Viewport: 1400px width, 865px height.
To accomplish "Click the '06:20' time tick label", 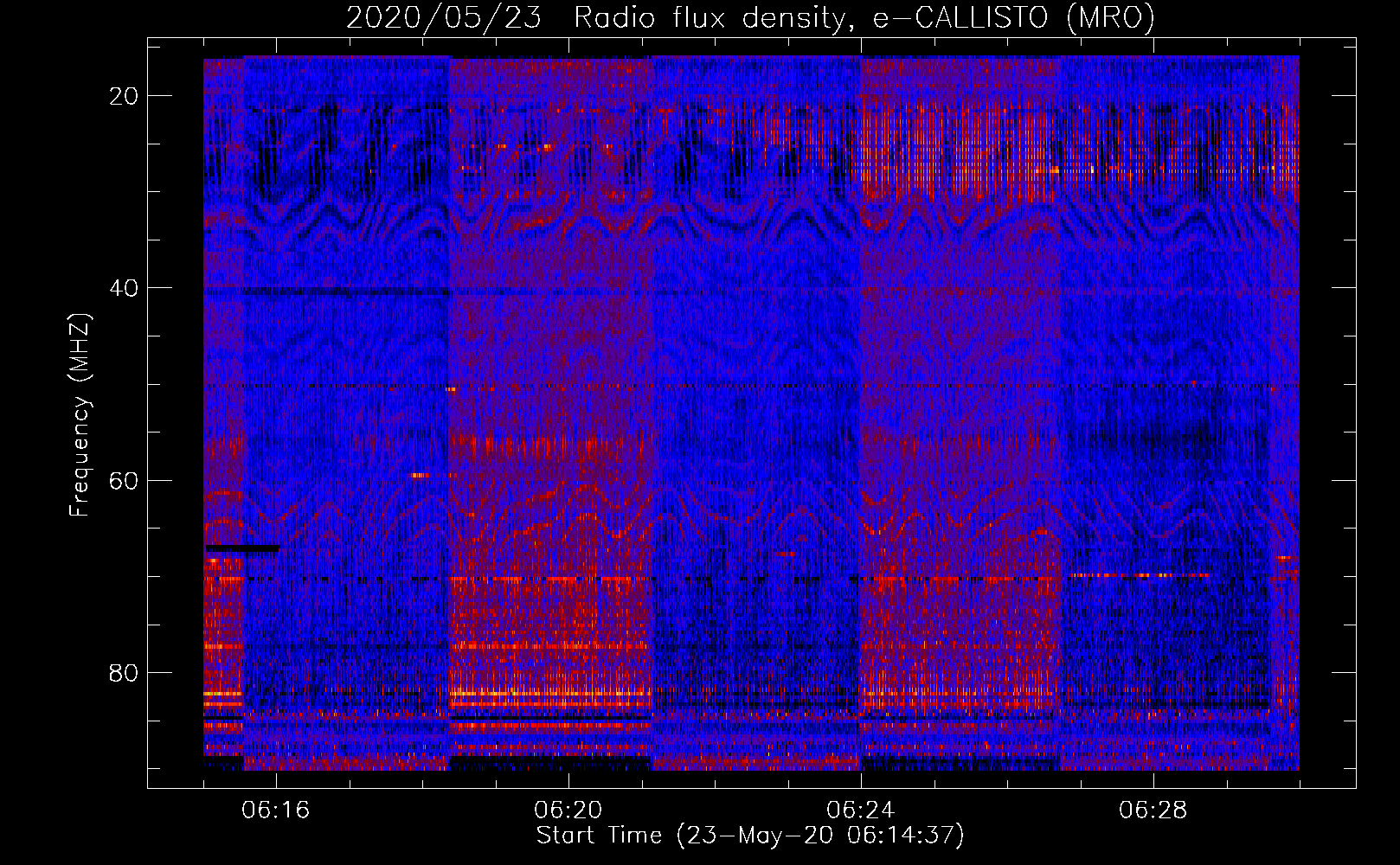I will click(x=568, y=811).
